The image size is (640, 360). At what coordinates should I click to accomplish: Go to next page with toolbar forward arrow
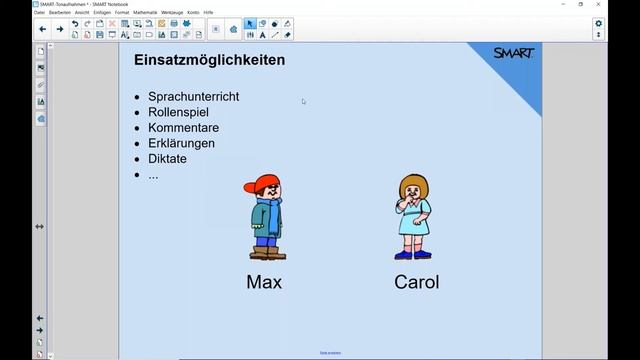(x=60, y=29)
